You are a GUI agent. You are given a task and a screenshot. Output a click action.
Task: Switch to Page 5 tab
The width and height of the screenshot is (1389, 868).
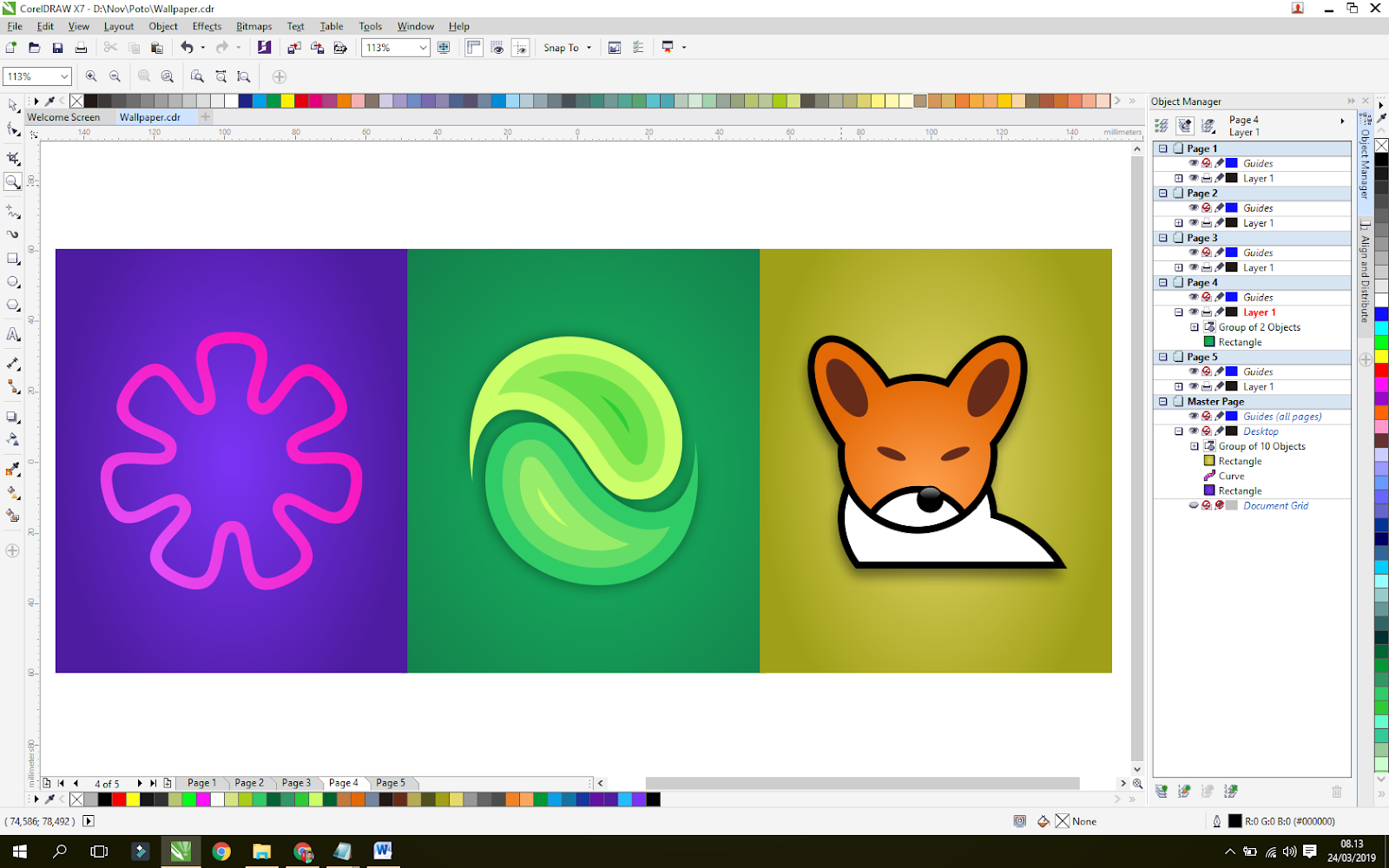tap(391, 783)
